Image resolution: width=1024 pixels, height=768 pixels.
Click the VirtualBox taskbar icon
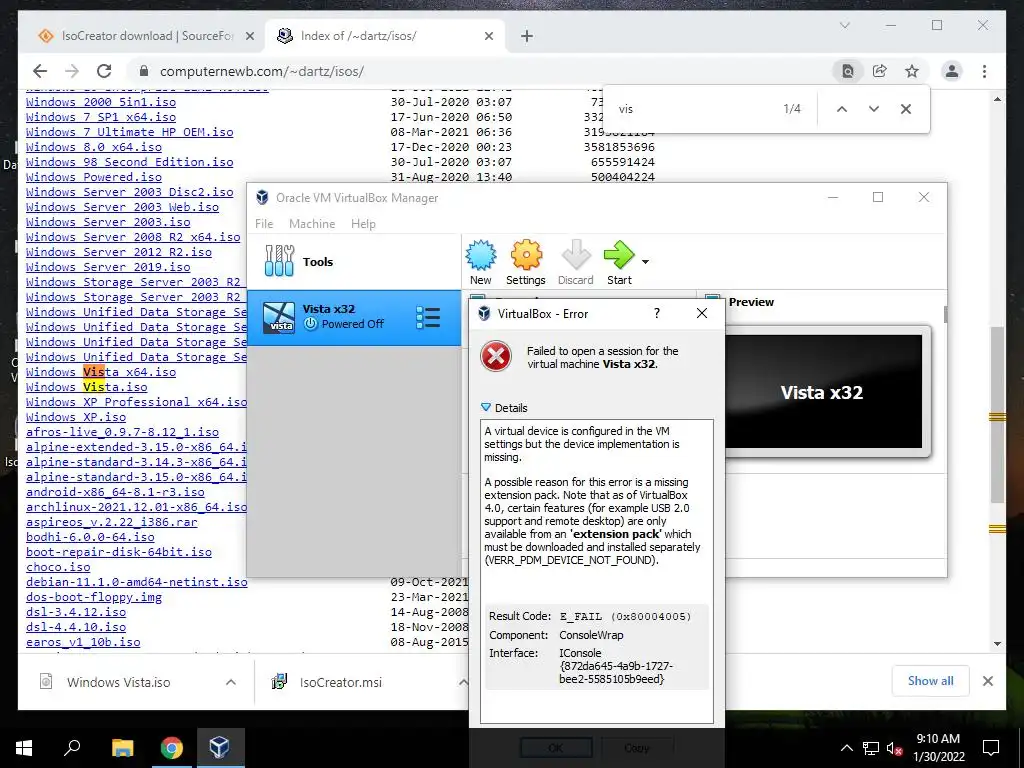219,748
